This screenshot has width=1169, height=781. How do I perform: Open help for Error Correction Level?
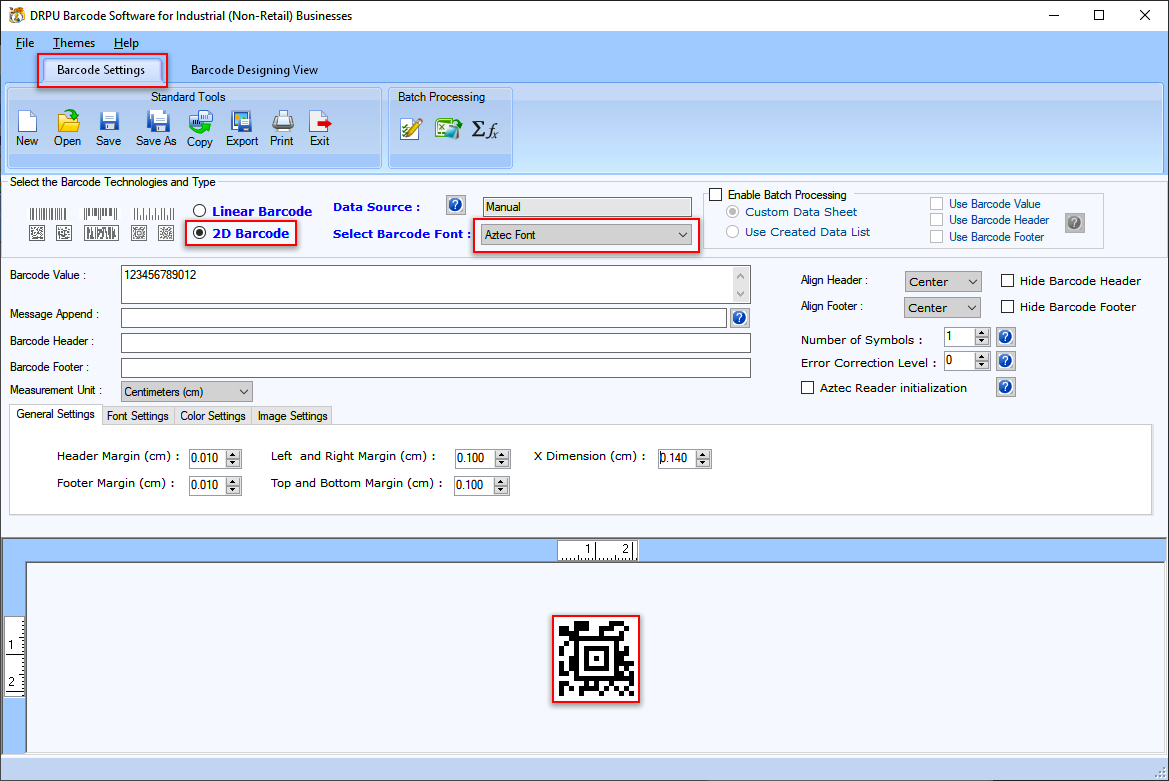point(1005,361)
